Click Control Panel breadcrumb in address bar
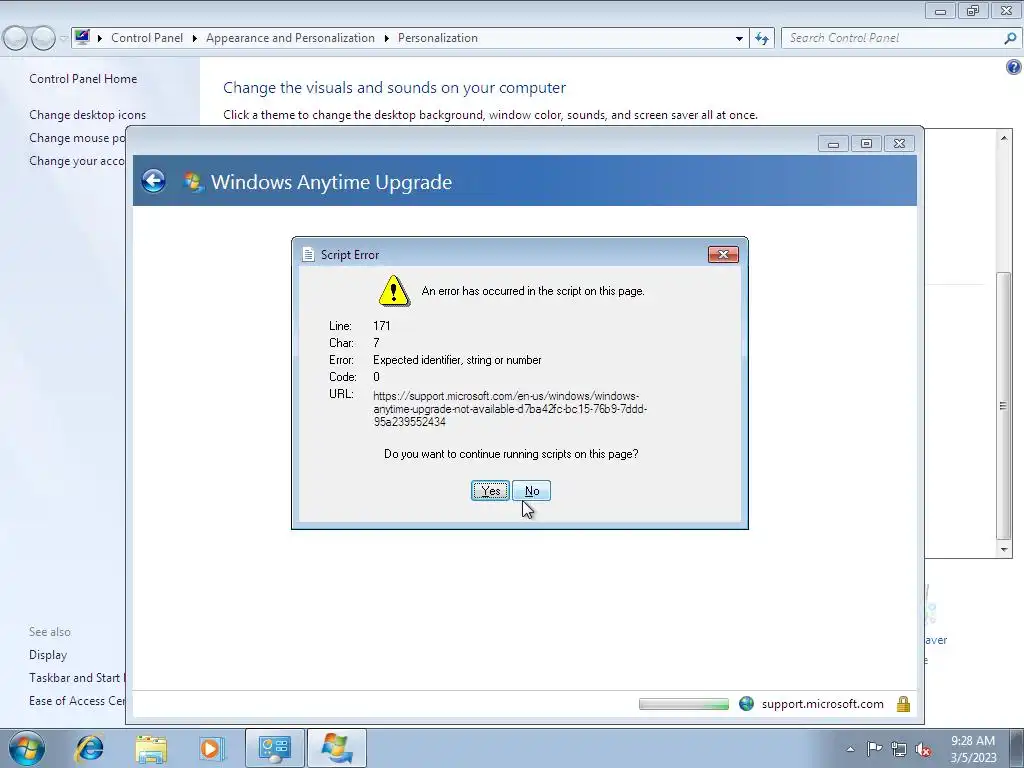This screenshot has width=1024, height=768. (x=147, y=38)
